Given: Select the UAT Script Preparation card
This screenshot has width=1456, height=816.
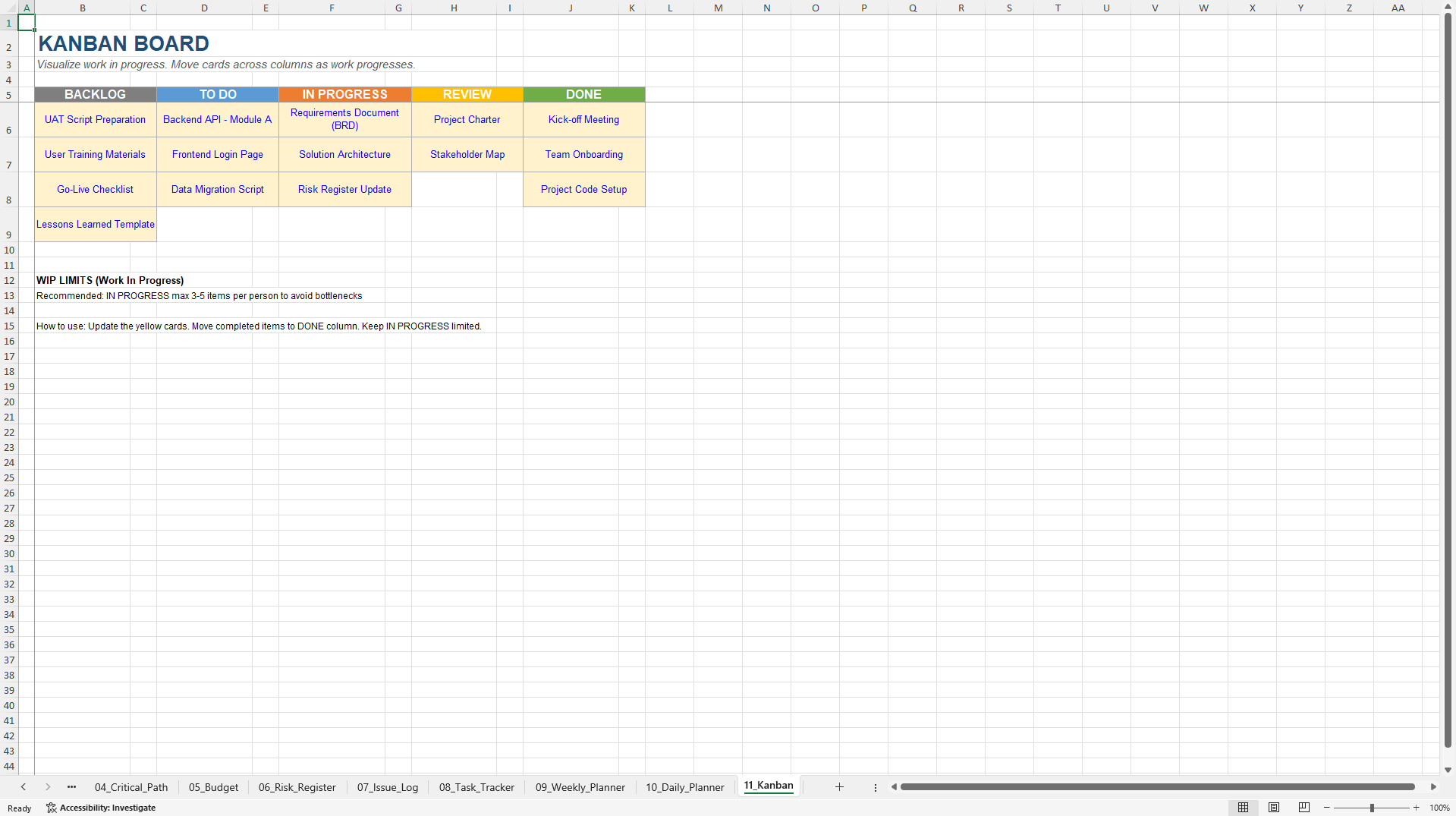Looking at the screenshot, I should coord(96,120).
